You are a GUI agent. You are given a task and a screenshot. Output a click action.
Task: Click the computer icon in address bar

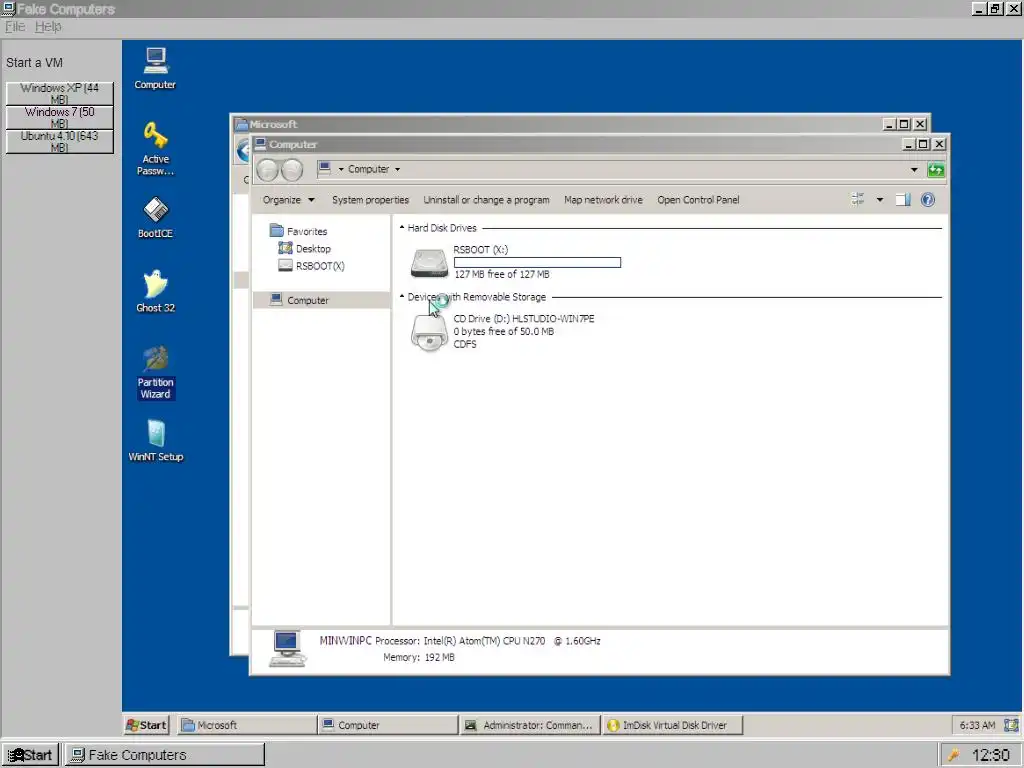click(325, 168)
